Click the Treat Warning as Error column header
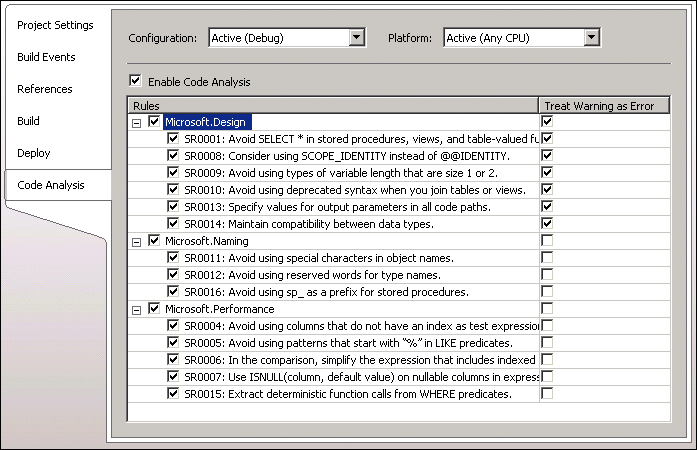 click(x=604, y=106)
